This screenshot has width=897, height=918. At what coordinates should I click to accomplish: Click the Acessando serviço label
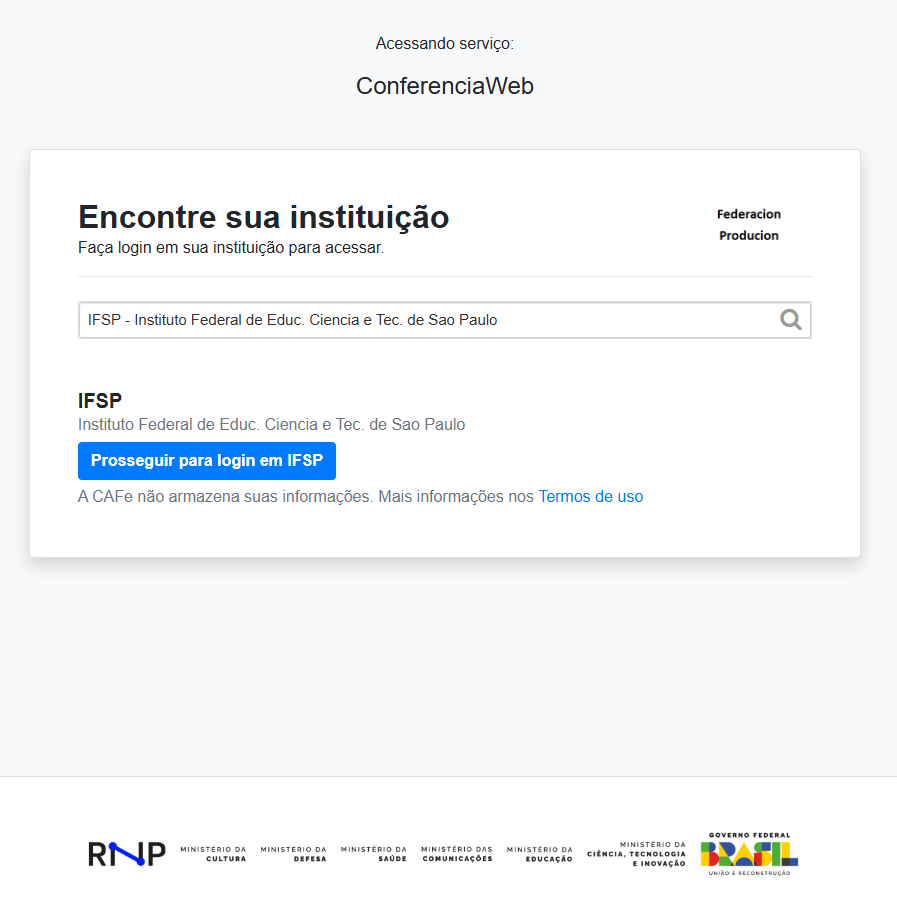click(x=445, y=44)
